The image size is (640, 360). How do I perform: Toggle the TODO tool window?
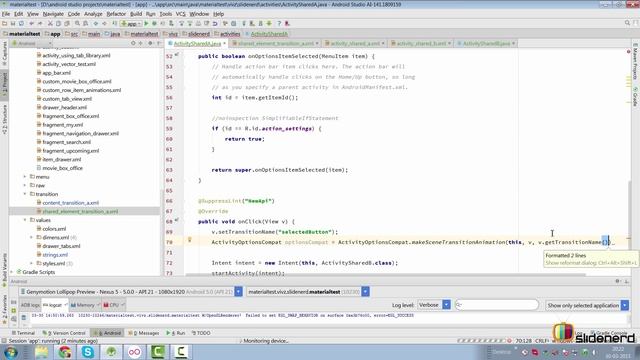point(201,333)
